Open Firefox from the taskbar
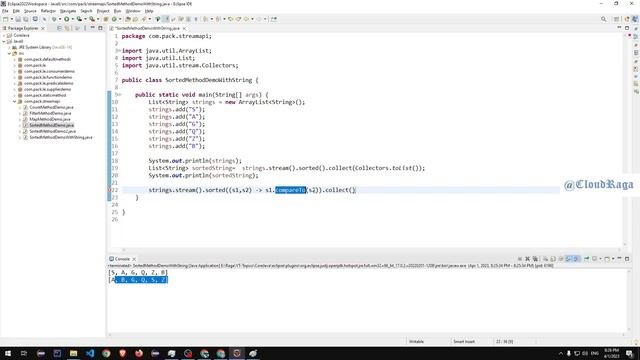The image size is (640, 360). [x=139, y=353]
